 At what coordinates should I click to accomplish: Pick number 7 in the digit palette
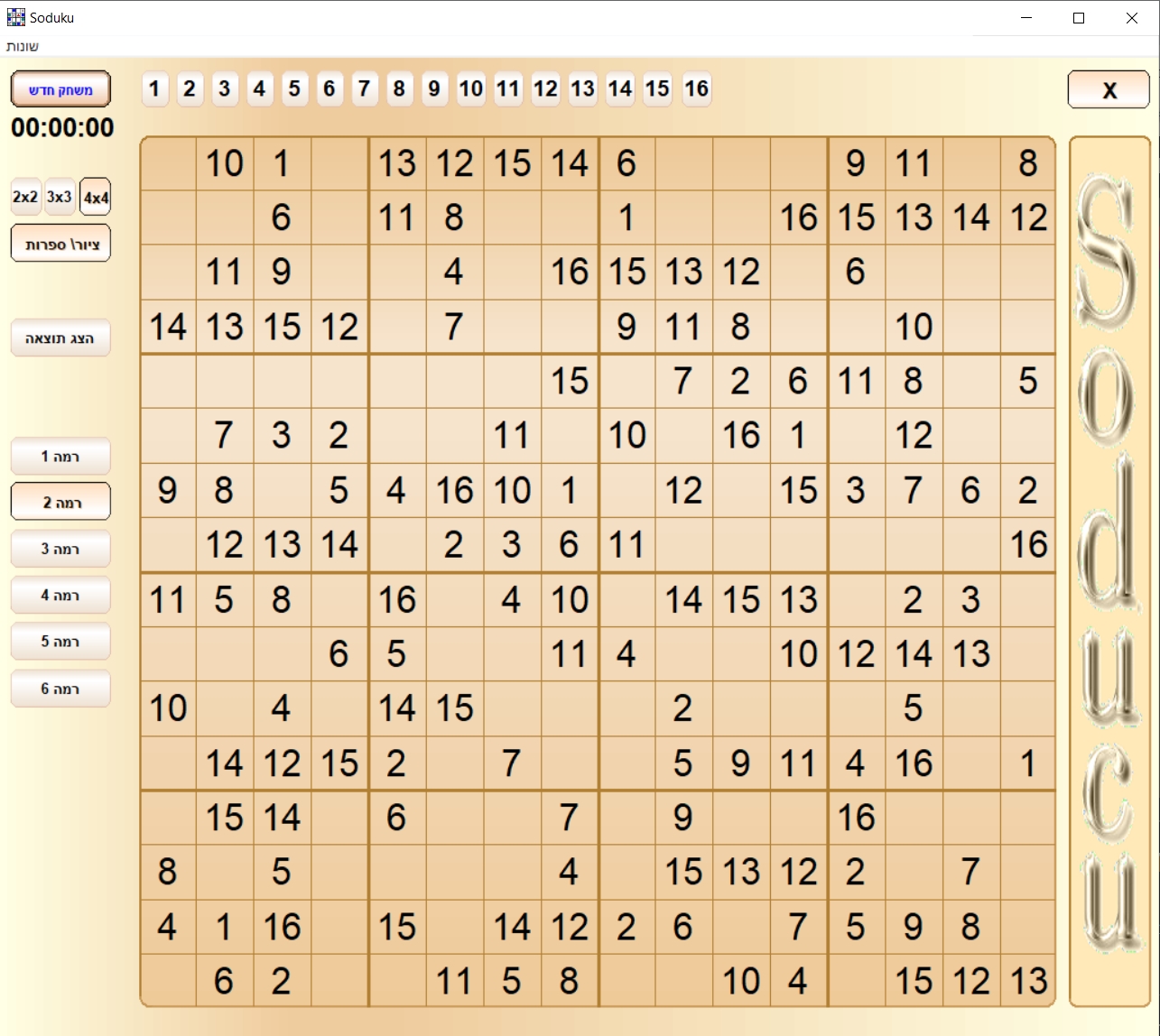click(365, 89)
